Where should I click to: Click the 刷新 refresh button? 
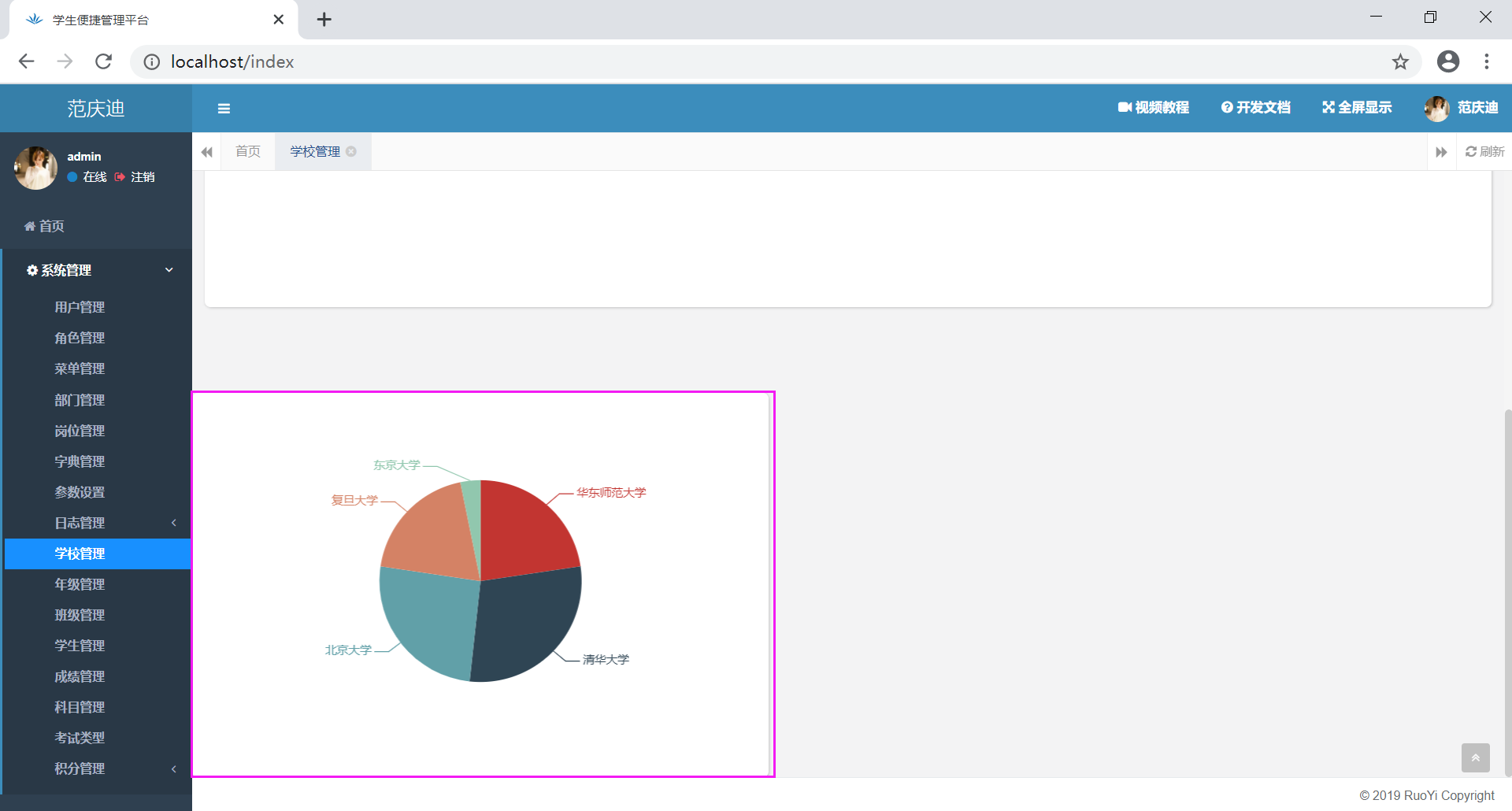[x=1484, y=151]
